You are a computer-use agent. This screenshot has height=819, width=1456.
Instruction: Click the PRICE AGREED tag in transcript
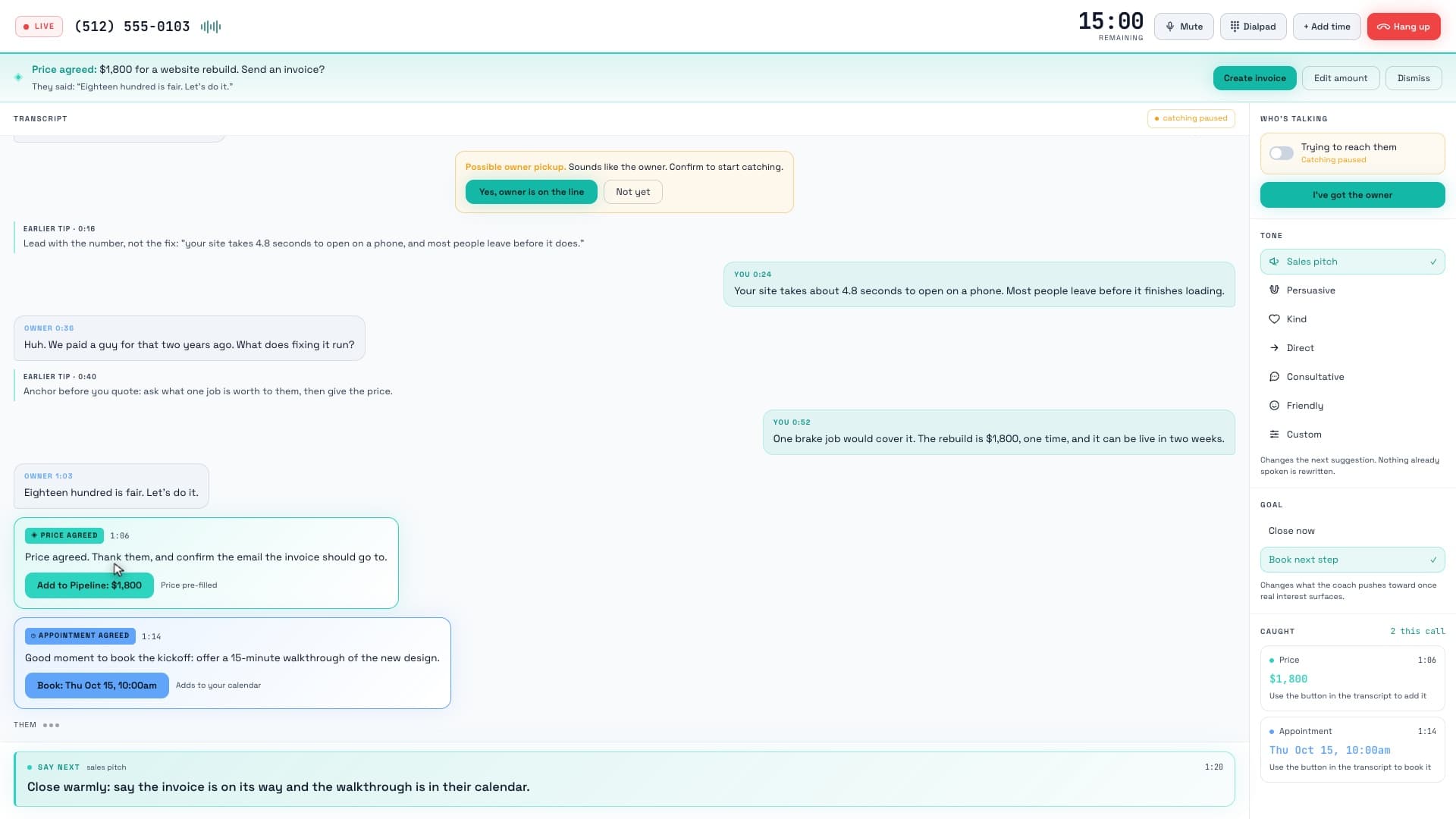click(64, 535)
